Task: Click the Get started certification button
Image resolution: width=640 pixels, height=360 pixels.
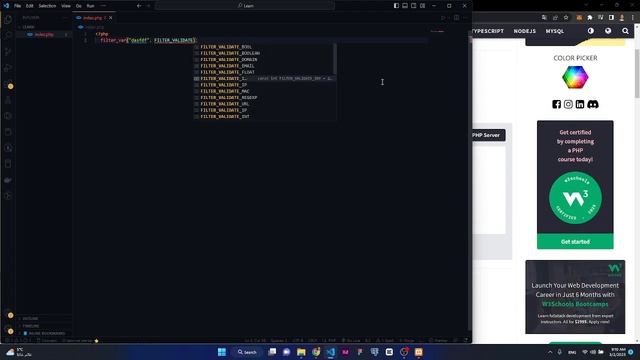Action: (575, 242)
